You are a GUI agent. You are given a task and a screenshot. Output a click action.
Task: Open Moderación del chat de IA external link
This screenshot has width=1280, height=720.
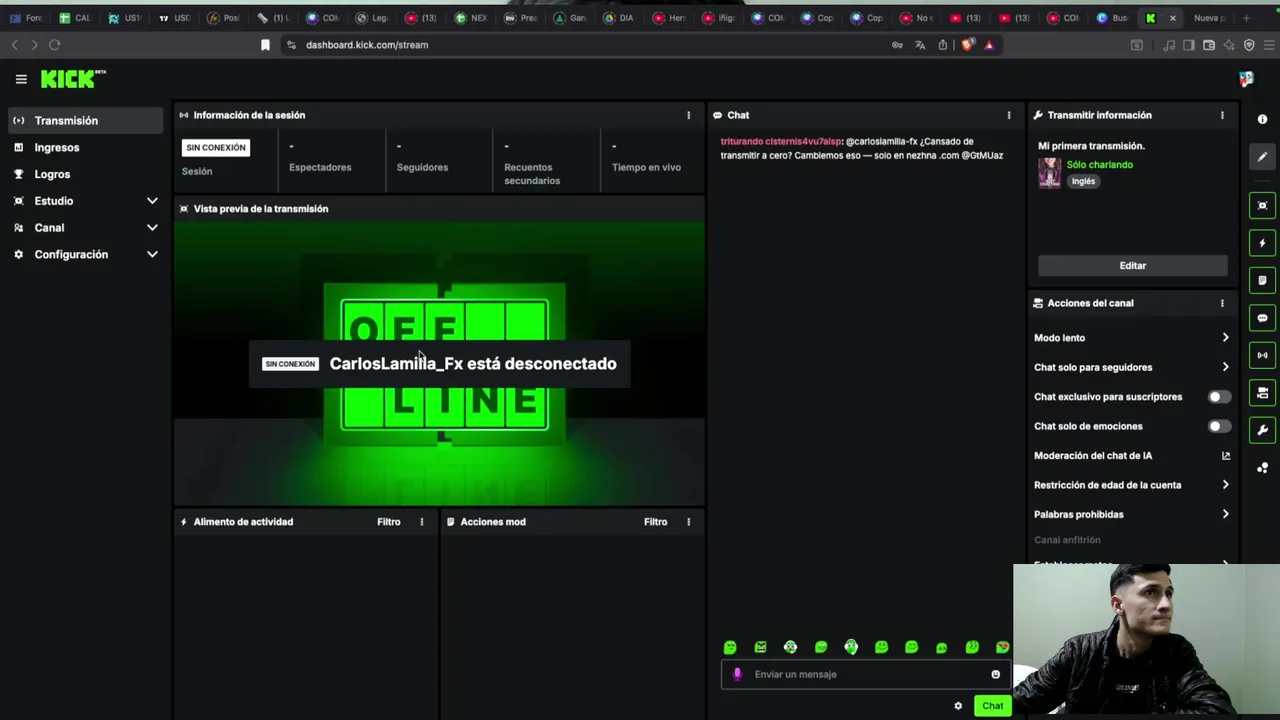click(1226, 456)
